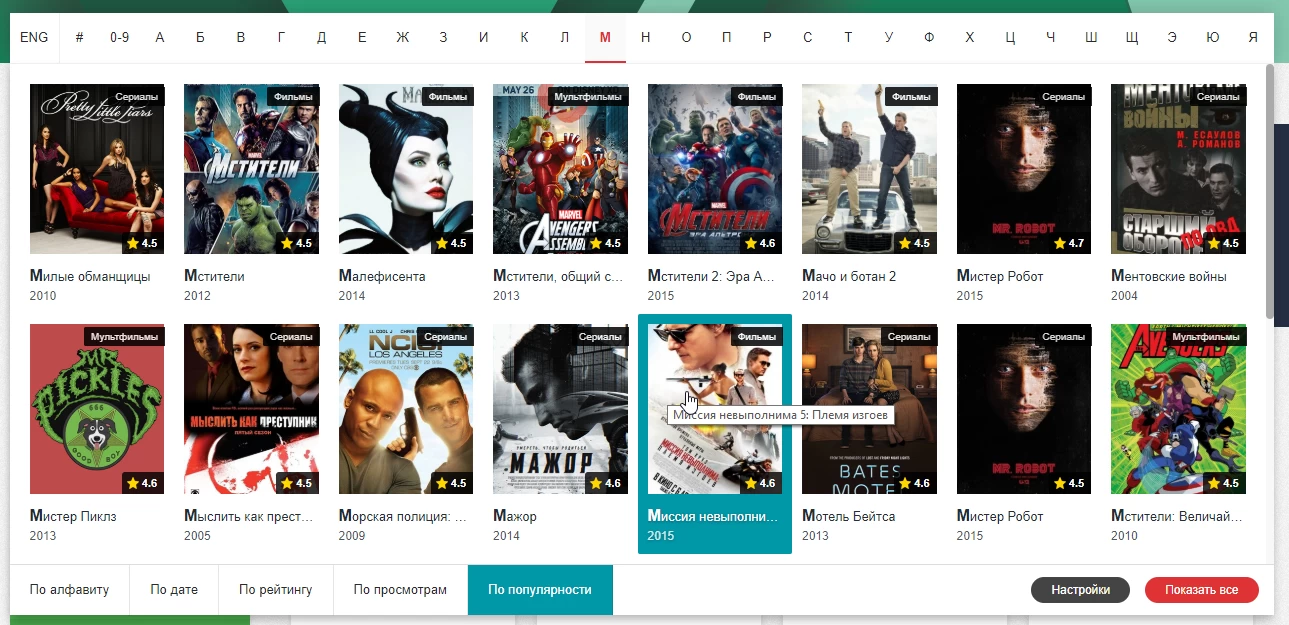1289x625 pixels.
Task: Open the Мстители 2012 movie poster
Action: (x=251, y=169)
